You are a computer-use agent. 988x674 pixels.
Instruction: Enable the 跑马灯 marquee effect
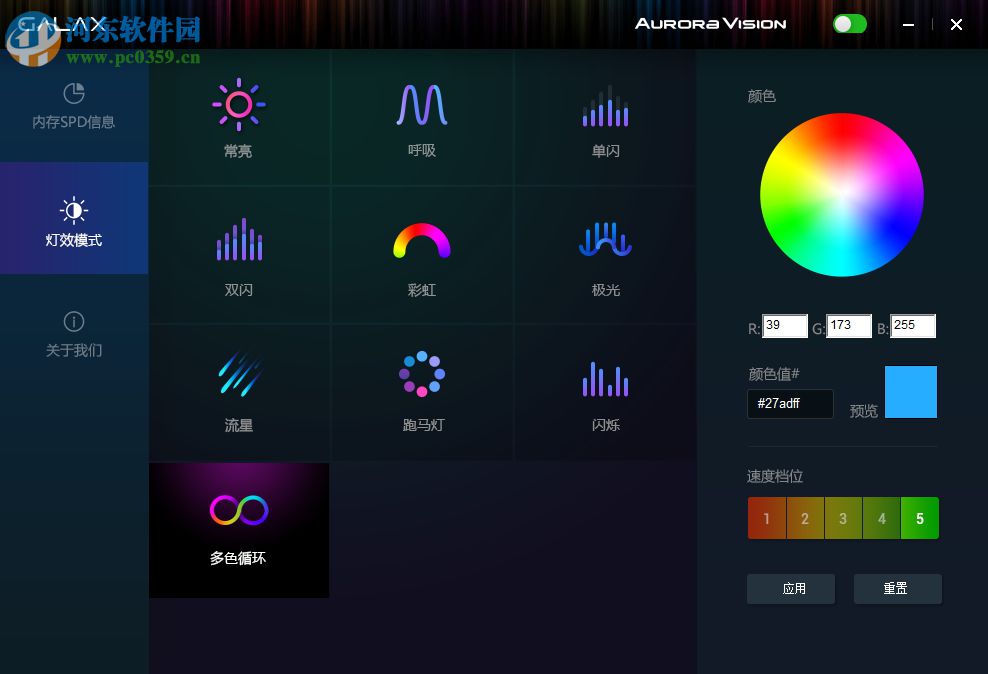click(422, 390)
